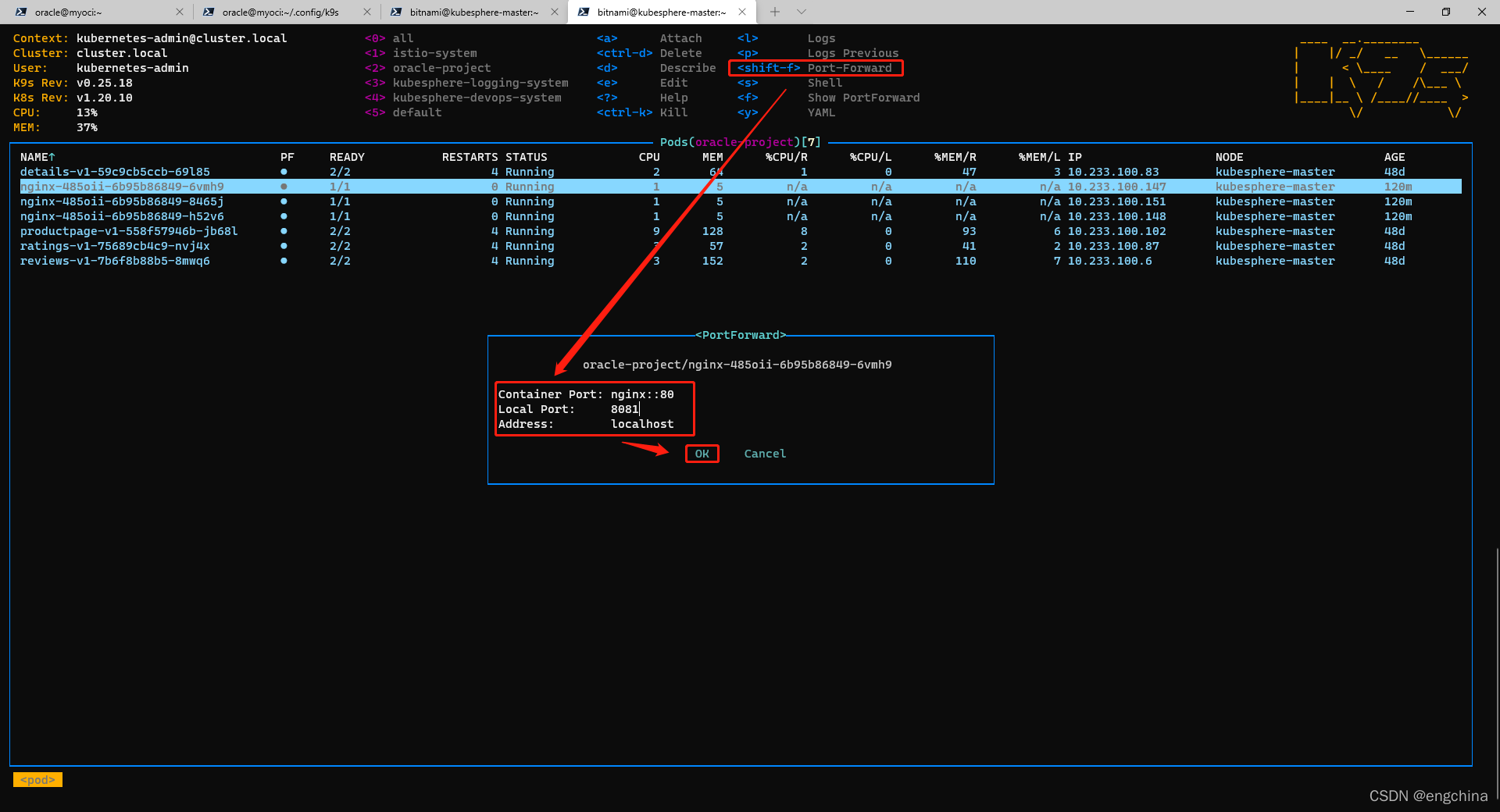This screenshot has width=1500, height=812.
Task: Close the oracle@myoci:~ tab
Action: [180, 12]
